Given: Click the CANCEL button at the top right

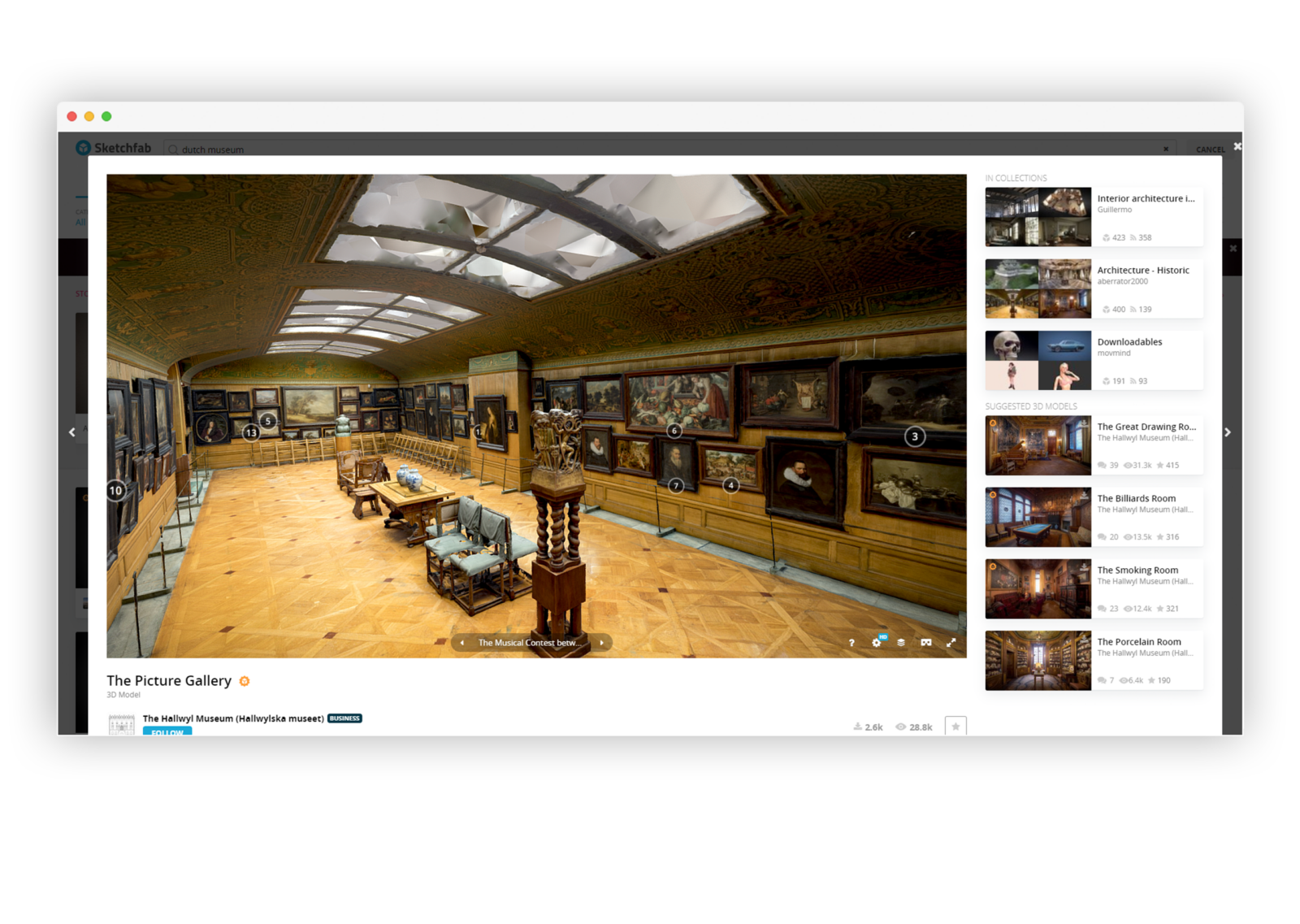Looking at the screenshot, I should tap(1209, 149).
